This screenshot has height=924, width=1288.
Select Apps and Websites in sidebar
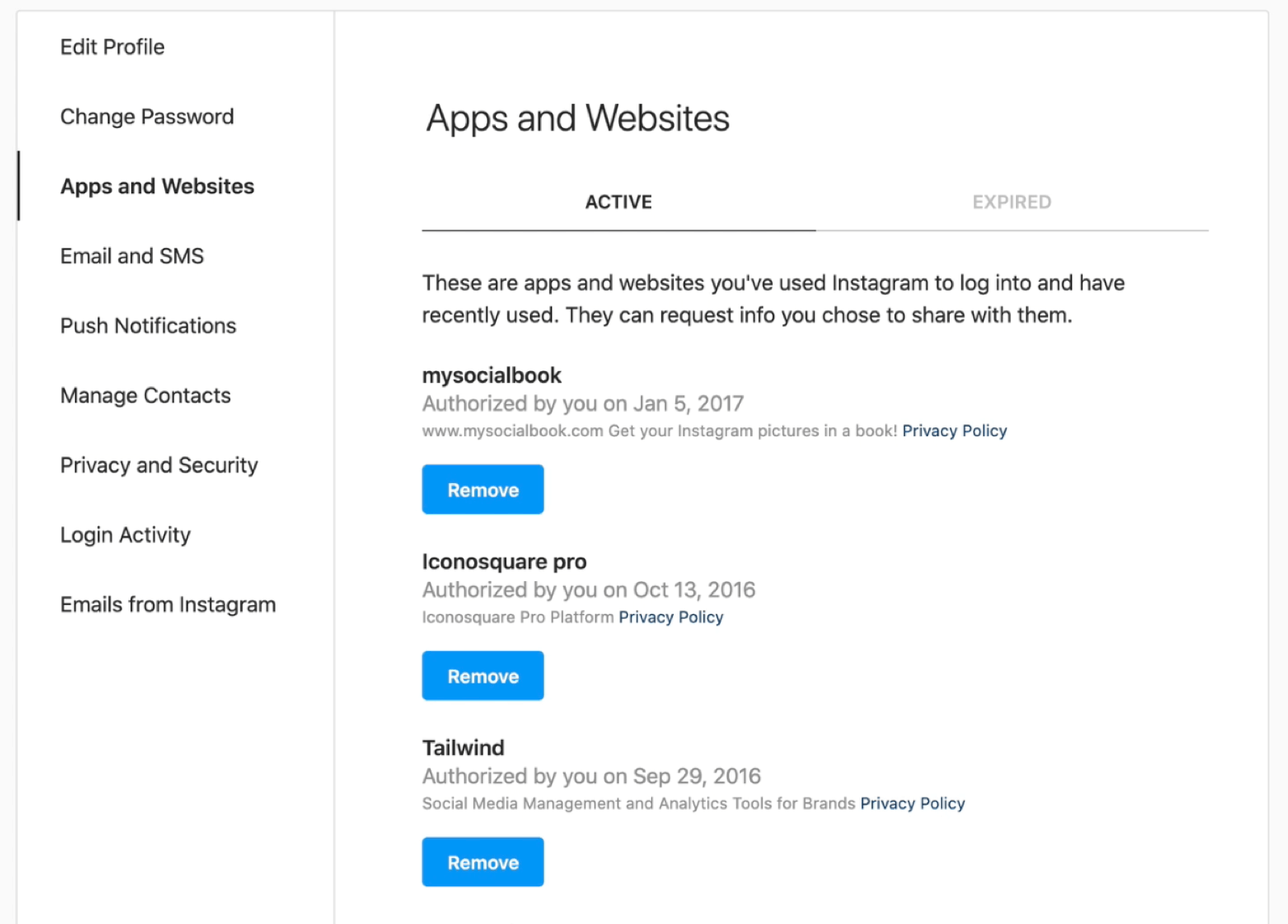tap(157, 186)
